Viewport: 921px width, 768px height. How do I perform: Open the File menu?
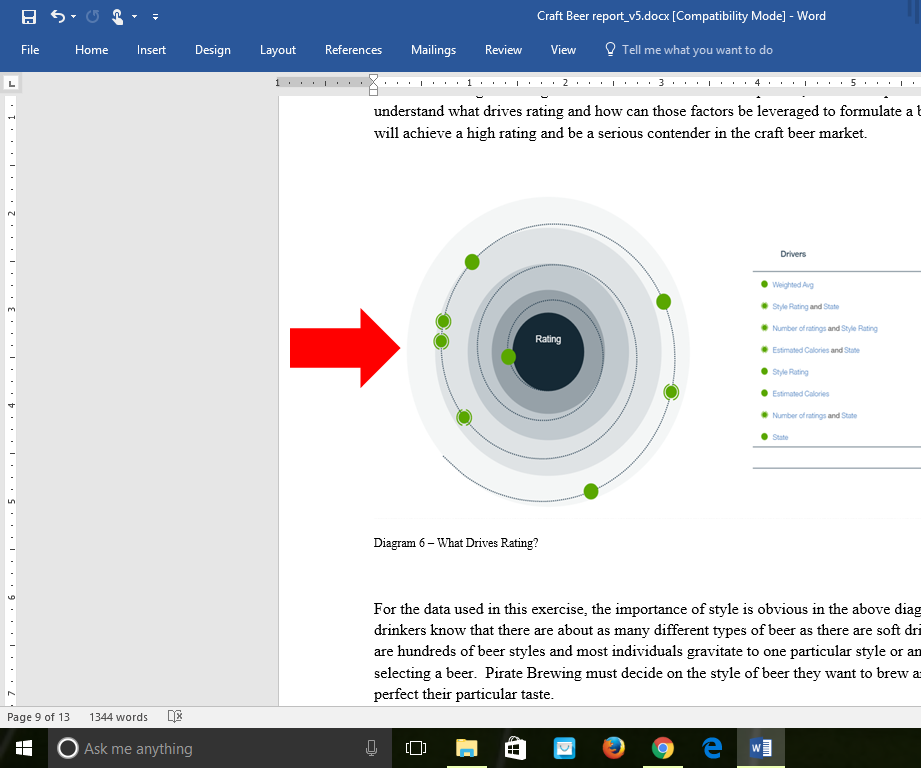pyautogui.click(x=30, y=49)
